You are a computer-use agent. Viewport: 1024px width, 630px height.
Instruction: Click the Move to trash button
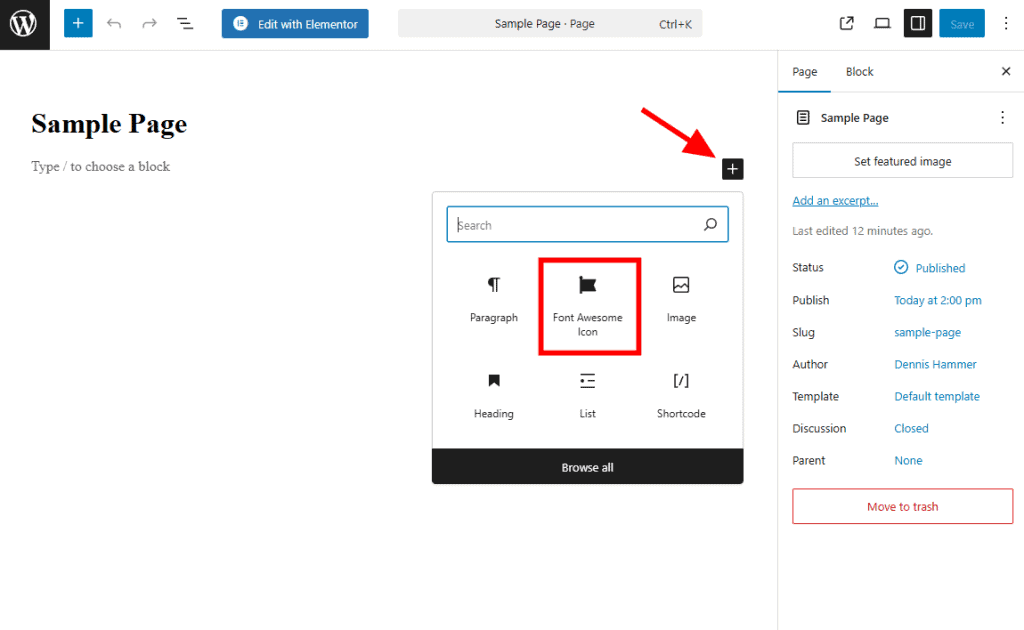tap(902, 506)
